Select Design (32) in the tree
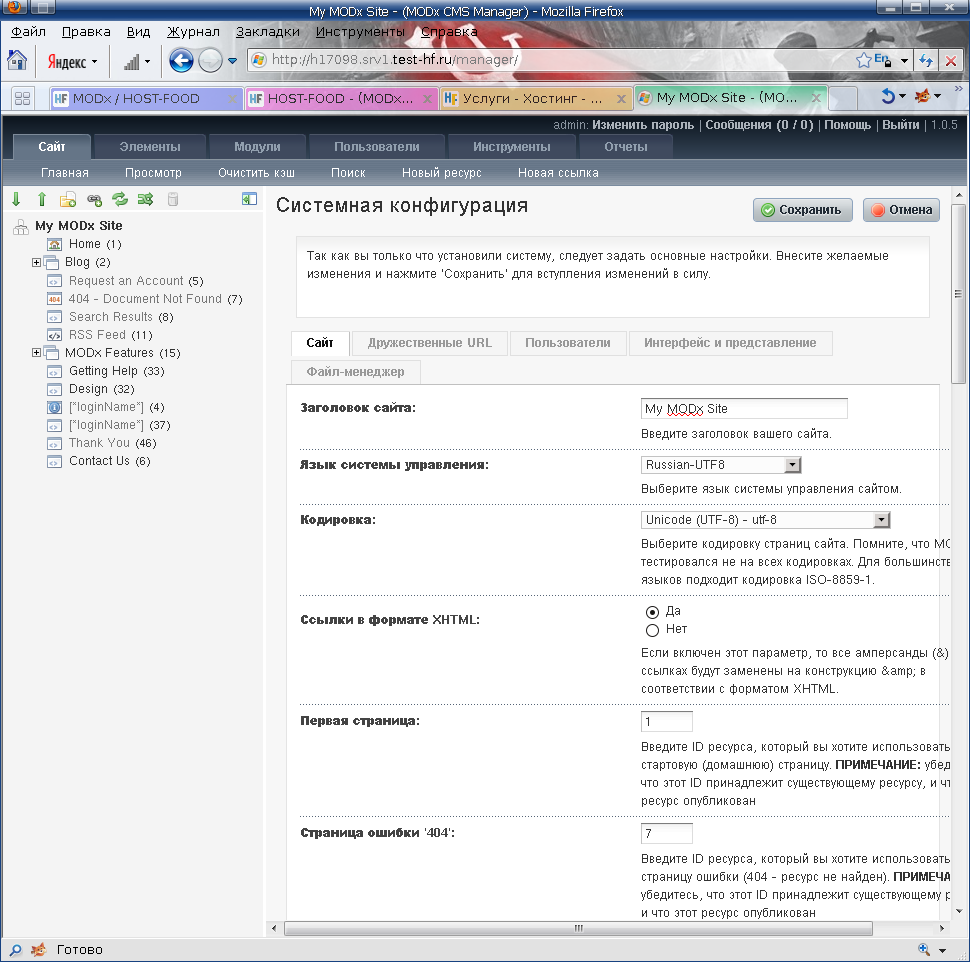Image resolution: width=970 pixels, height=962 pixels. [x=101, y=389]
